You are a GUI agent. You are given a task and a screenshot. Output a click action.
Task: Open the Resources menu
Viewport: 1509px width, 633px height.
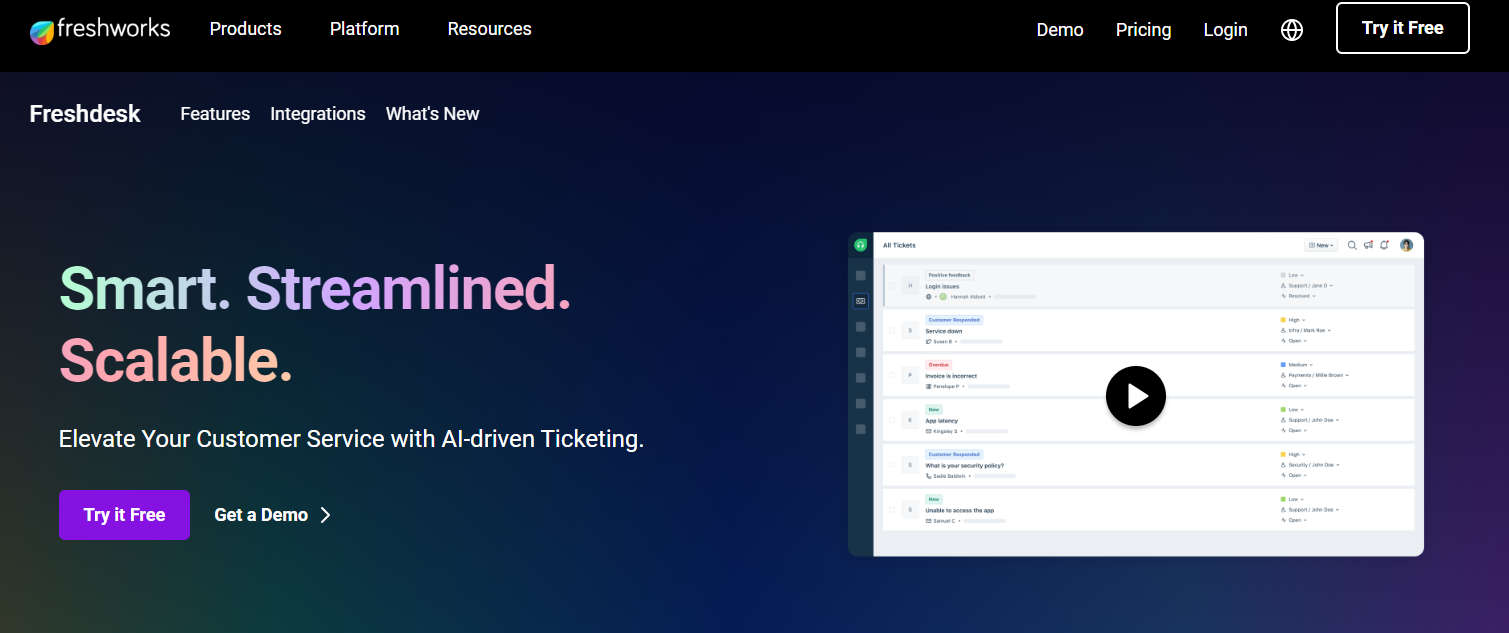tap(490, 29)
